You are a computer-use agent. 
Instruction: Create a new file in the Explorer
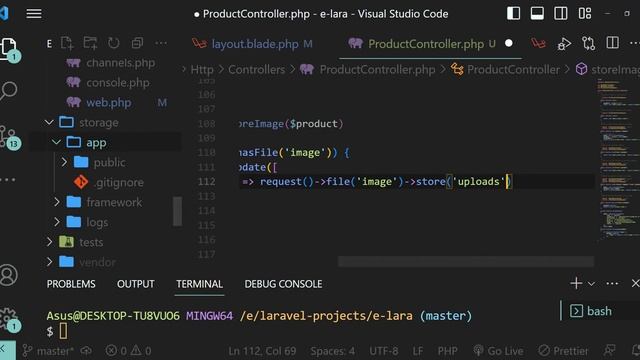[67, 43]
